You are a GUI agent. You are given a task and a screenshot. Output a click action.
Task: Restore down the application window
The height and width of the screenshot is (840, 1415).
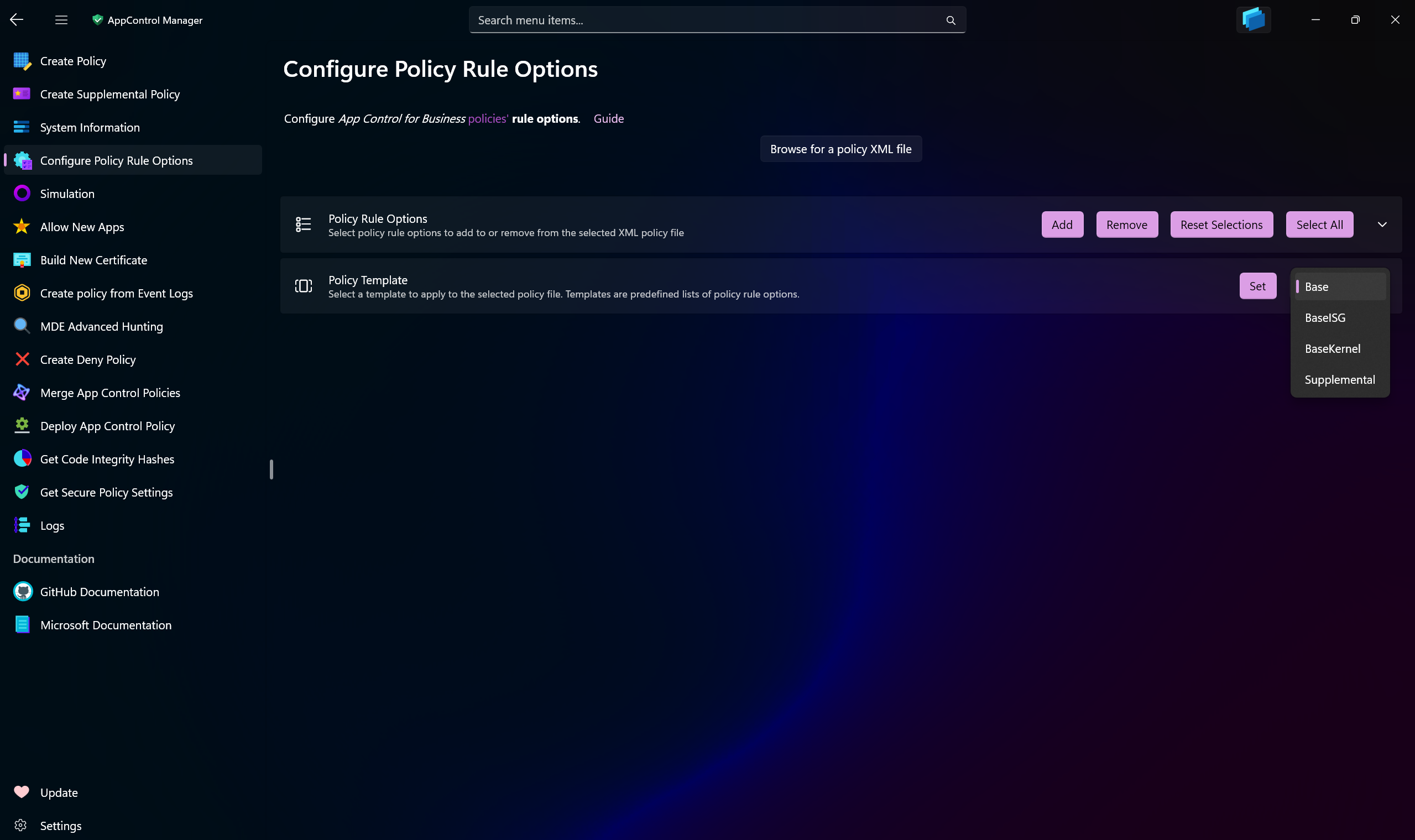pos(1355,20)
